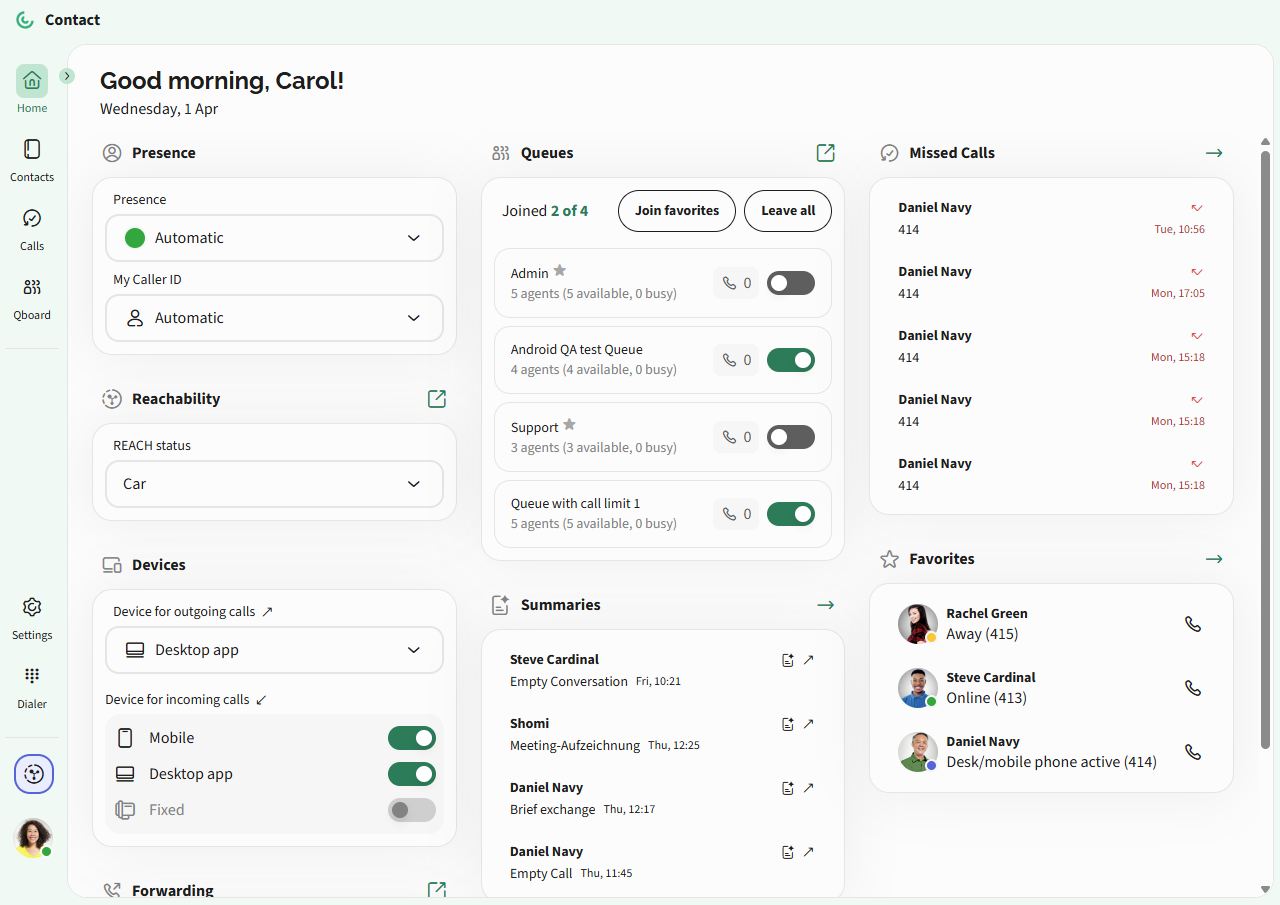Open Reachability in external view

tap(437, 399)
